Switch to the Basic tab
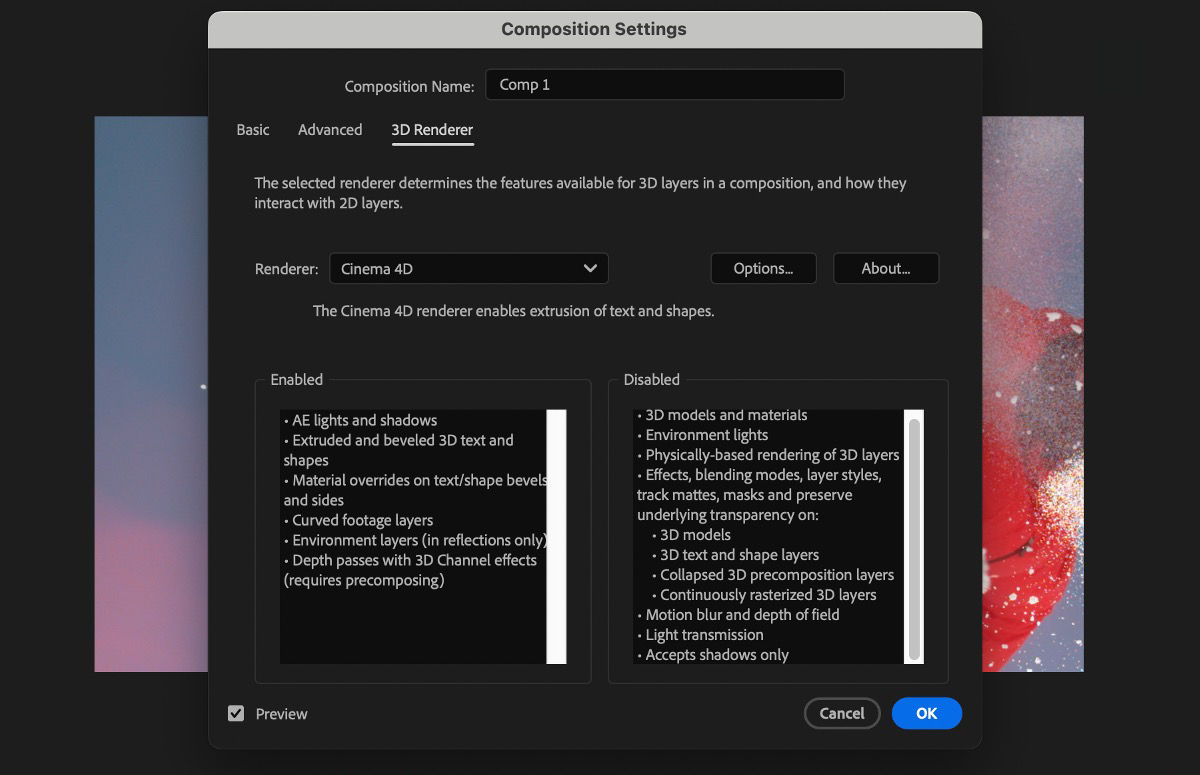The image size is (1200, 775). click(x=253, y=130)
